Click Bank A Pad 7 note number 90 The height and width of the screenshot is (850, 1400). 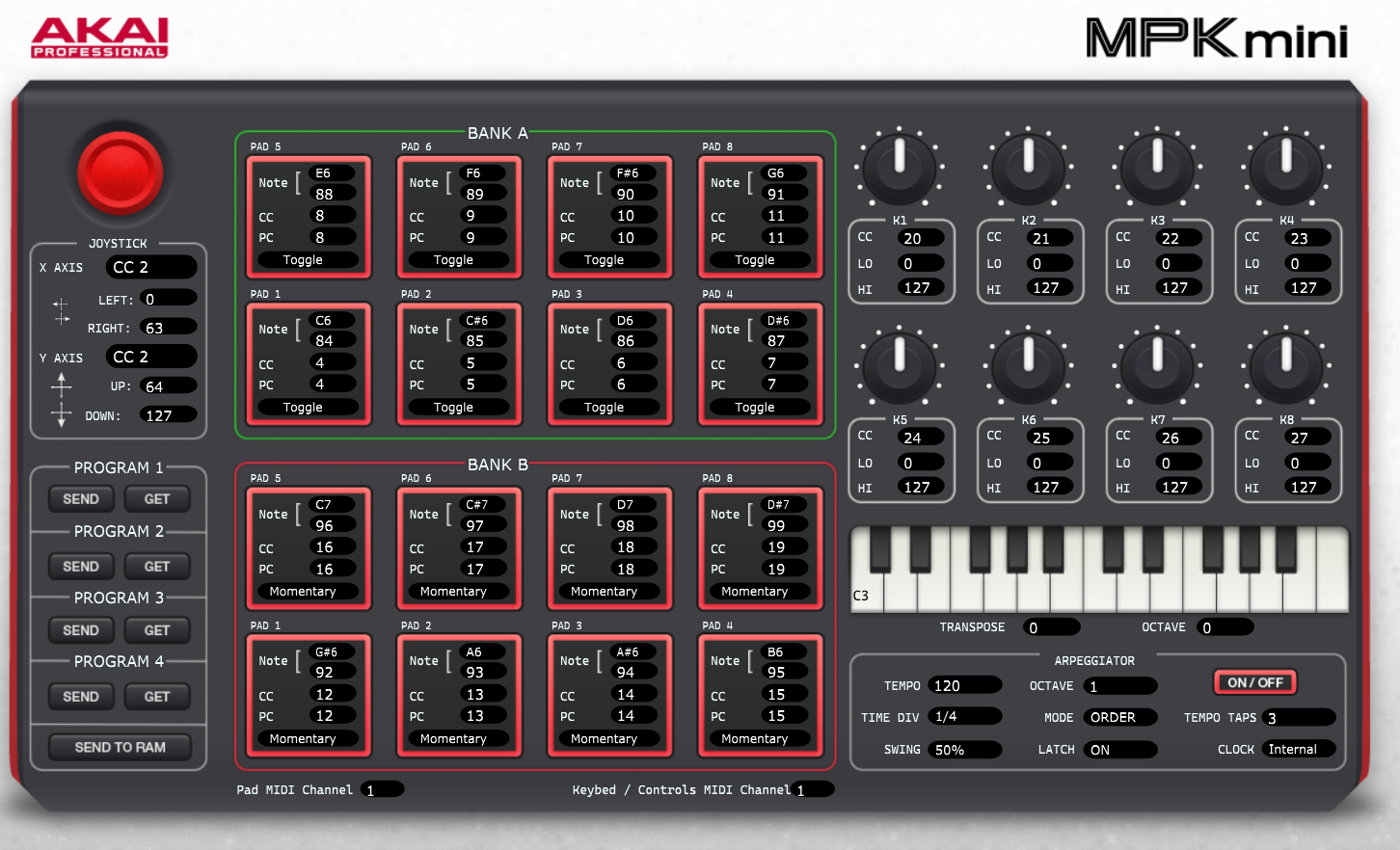(x=635, y=194)
